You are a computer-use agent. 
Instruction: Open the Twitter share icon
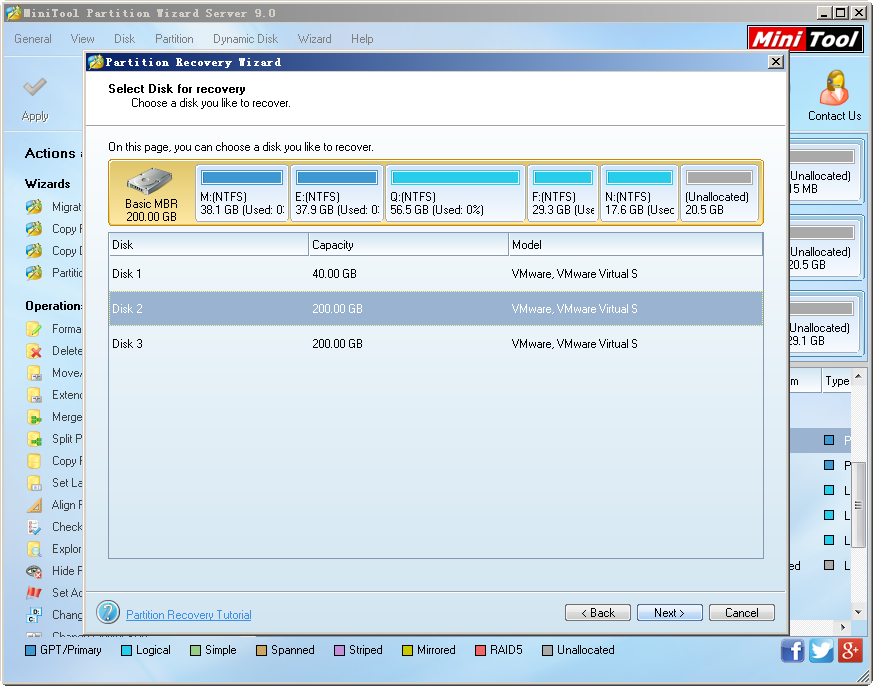coord(821,650)
